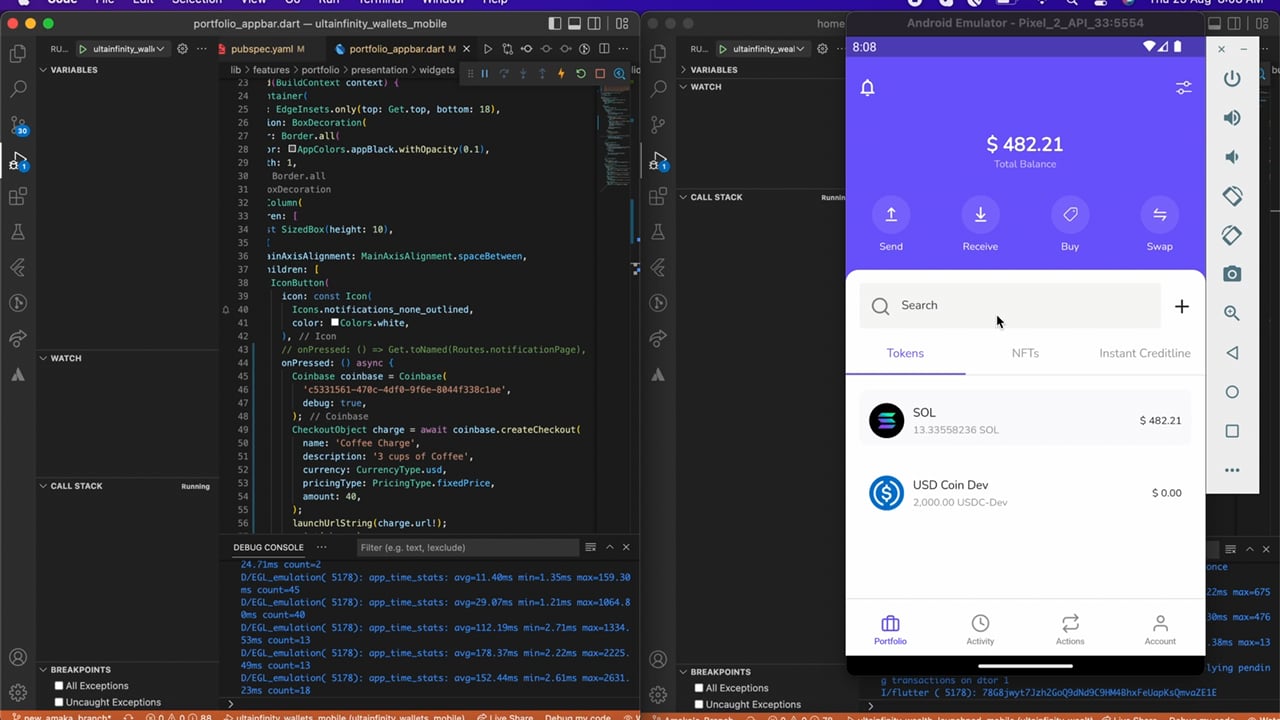Select the NFTs tab in wallet app

[x=1025, y=353]
